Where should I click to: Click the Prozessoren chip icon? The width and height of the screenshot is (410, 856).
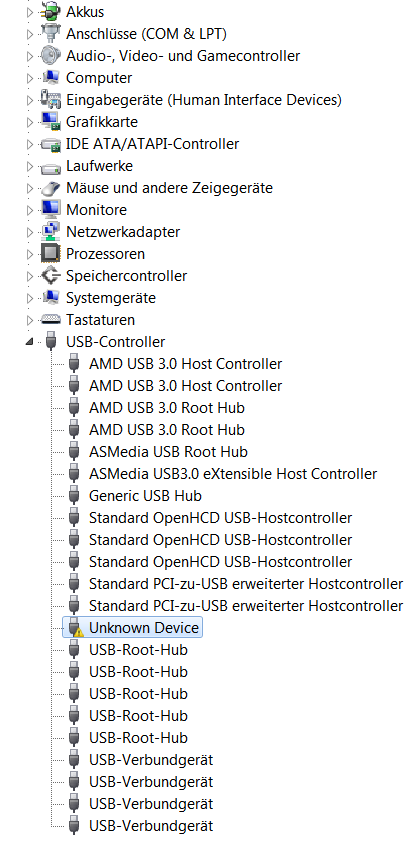click(x=50, y=253)
